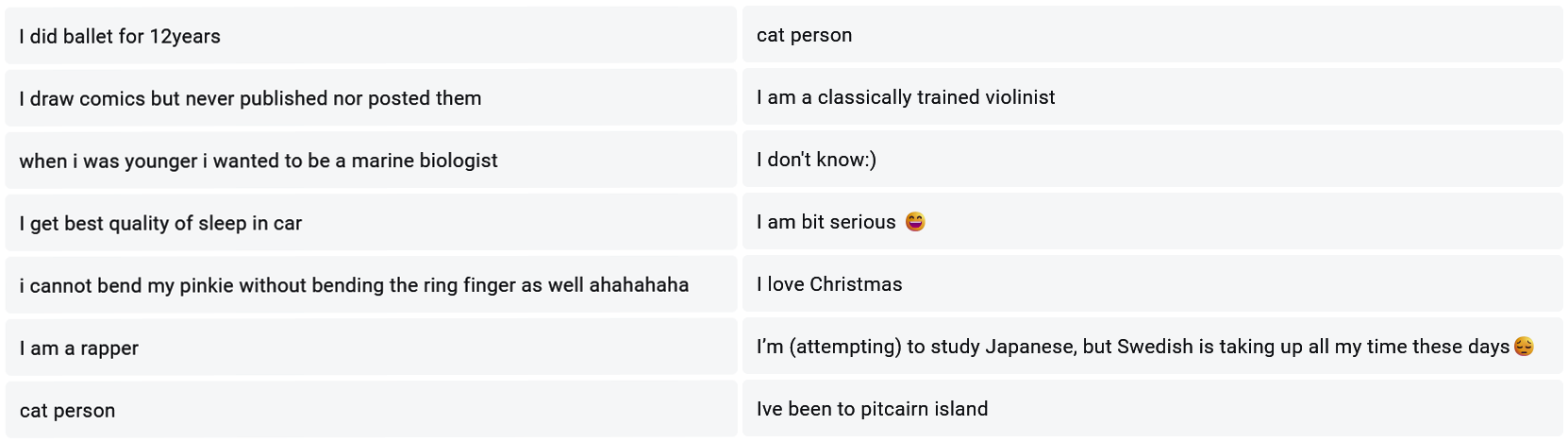Viewport: 1568px width, 442px height.
Task: Click the weary emoji after 'these days'
Action: tap(1523, 347)
